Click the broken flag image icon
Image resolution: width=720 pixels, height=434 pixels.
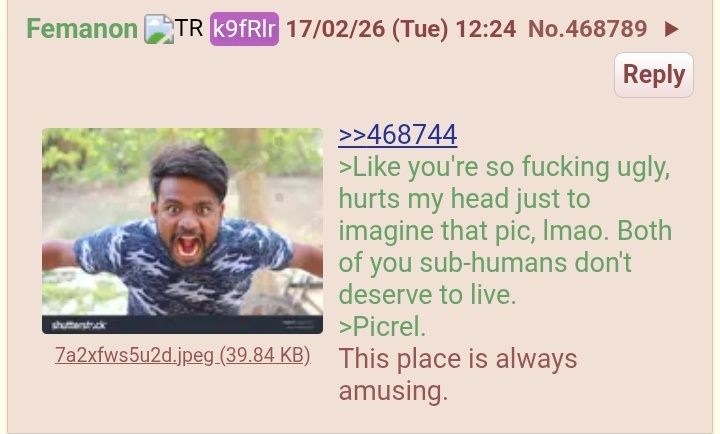click(x=158, y=29)
